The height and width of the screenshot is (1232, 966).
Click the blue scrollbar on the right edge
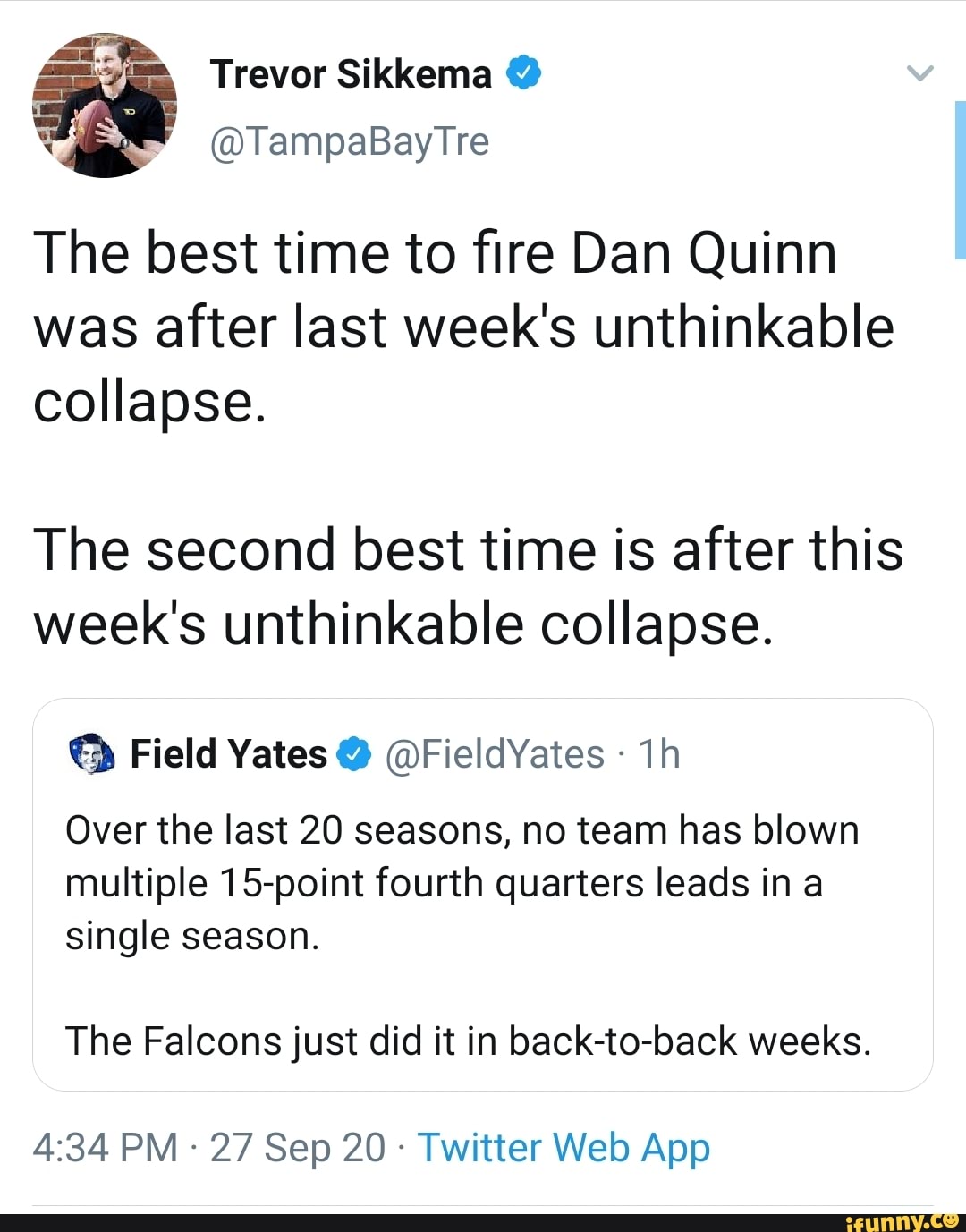pyautogui.click(x=961, y=179)
